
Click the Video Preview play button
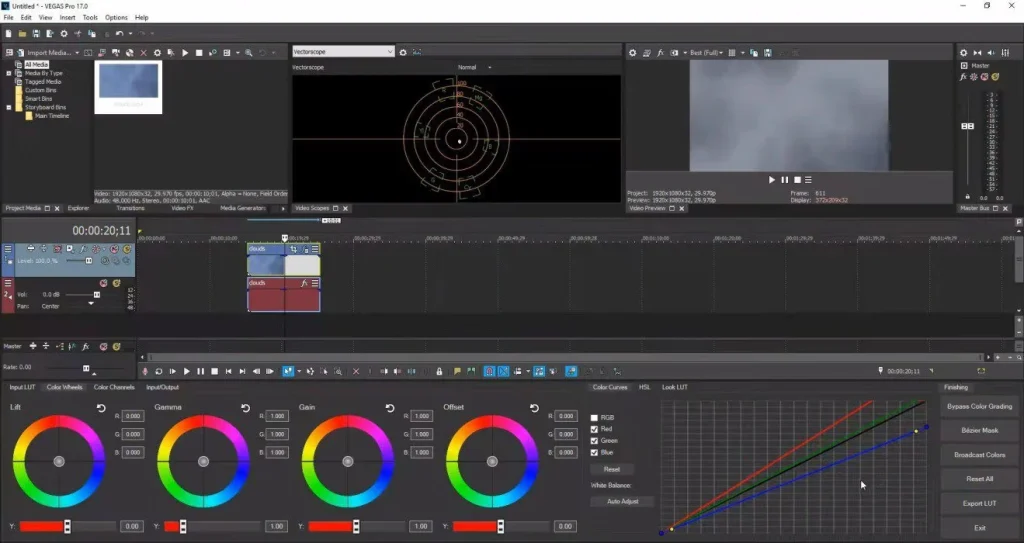tap(772, 180)
